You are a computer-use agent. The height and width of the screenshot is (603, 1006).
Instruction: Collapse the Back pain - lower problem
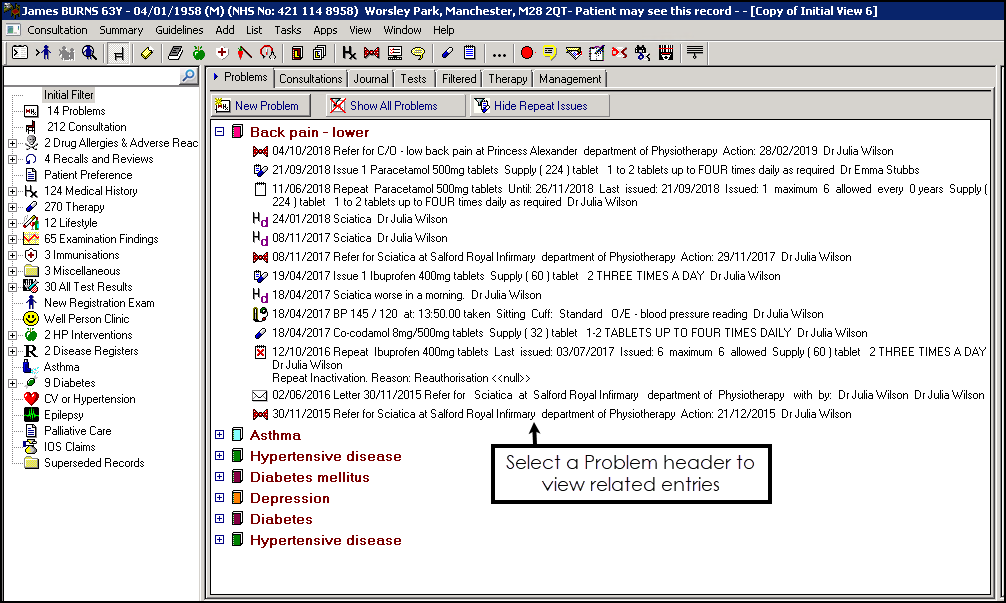[220, 132]
